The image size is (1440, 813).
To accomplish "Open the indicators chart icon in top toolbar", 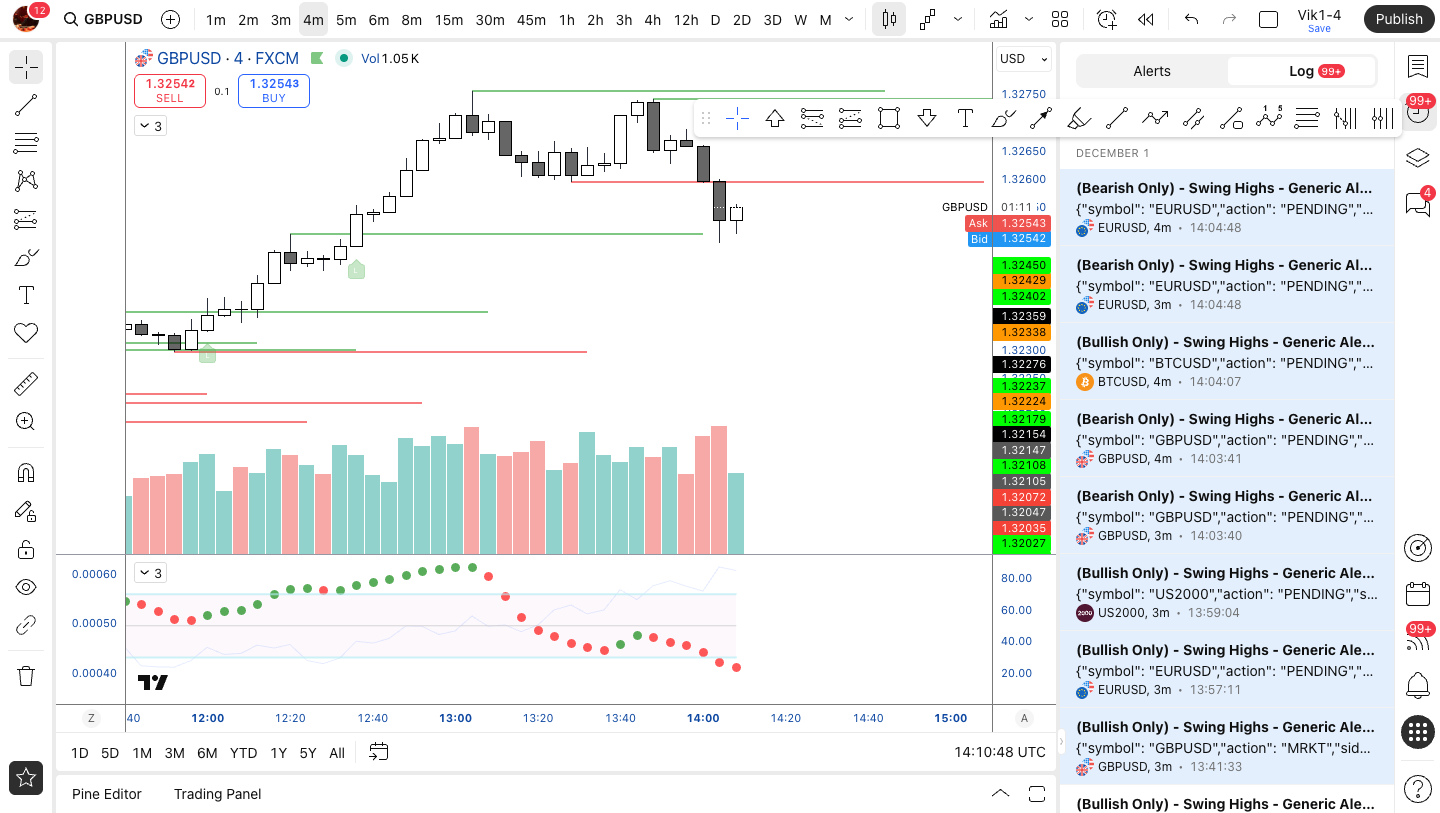I will coord(998,19).
